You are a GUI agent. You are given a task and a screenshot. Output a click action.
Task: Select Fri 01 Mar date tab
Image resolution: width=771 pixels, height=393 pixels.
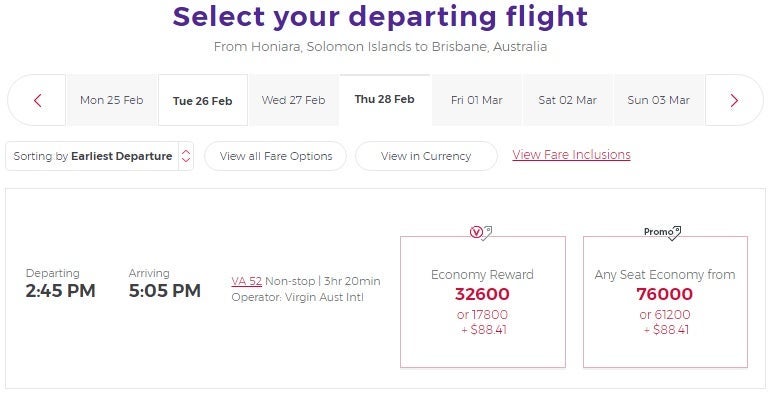[x=476, y=100]
